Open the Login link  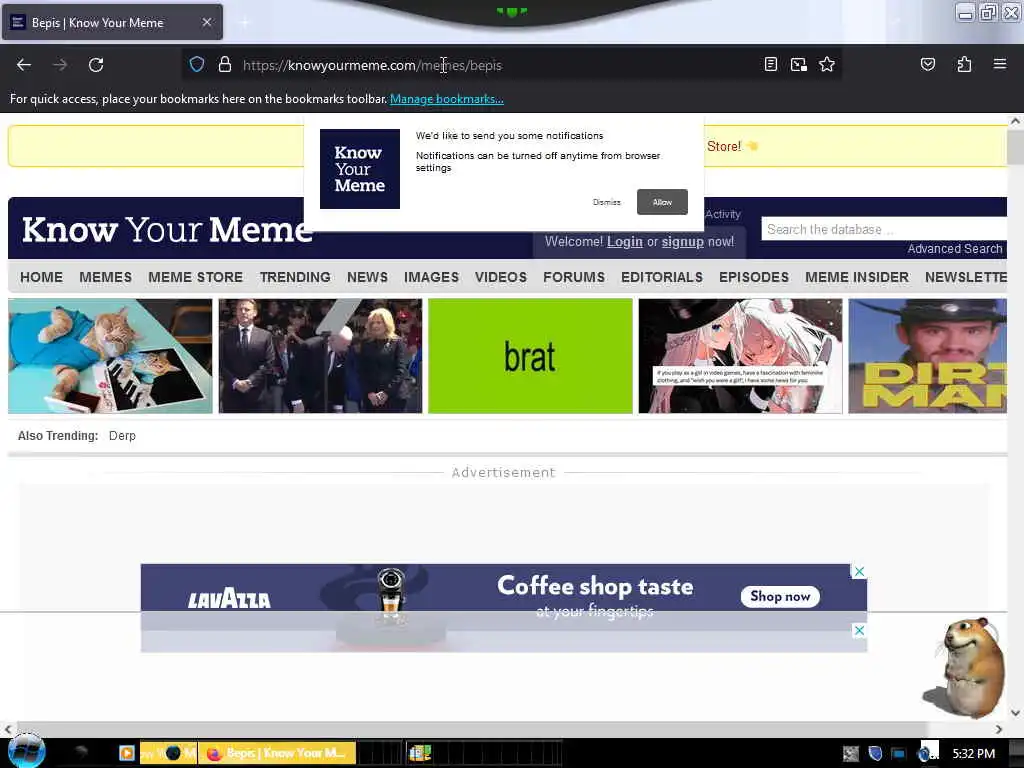click(625, 242)
